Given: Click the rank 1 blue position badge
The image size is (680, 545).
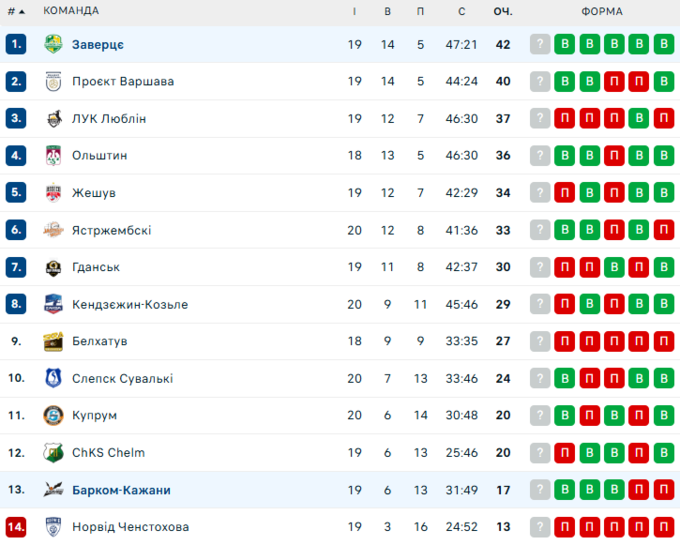Looking at the screenshot, I should click(15, 44).
